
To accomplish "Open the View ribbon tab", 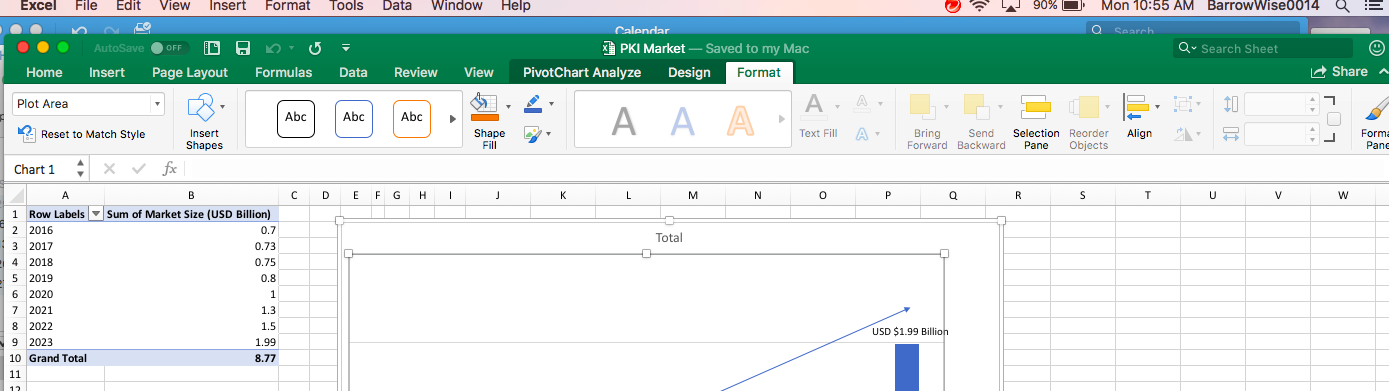I will pyautogui.click(x=479, y=72).
